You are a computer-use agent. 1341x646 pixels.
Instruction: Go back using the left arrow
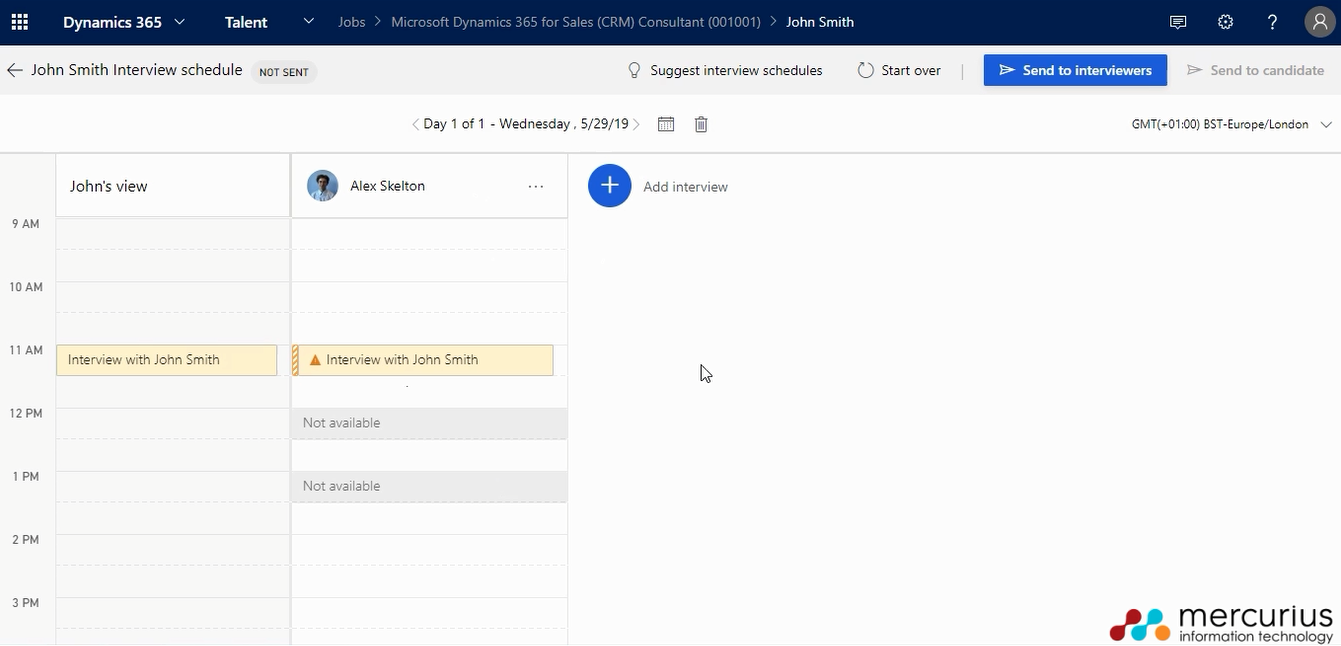[x=15, y=70]
